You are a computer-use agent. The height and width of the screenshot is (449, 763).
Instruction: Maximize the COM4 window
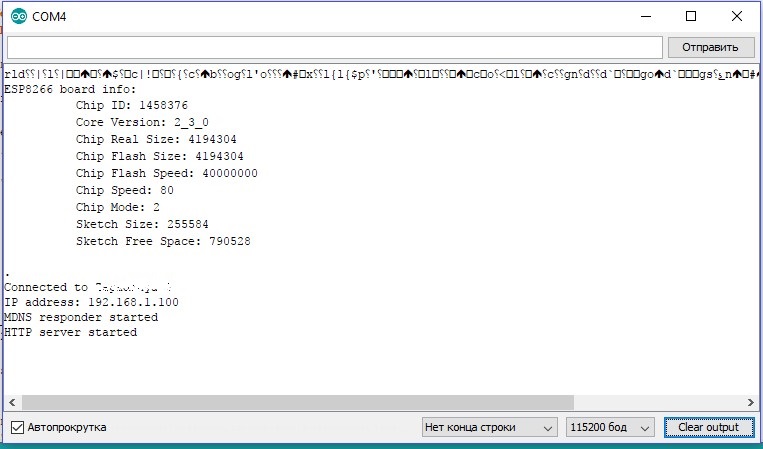click(x=691, y=17)
